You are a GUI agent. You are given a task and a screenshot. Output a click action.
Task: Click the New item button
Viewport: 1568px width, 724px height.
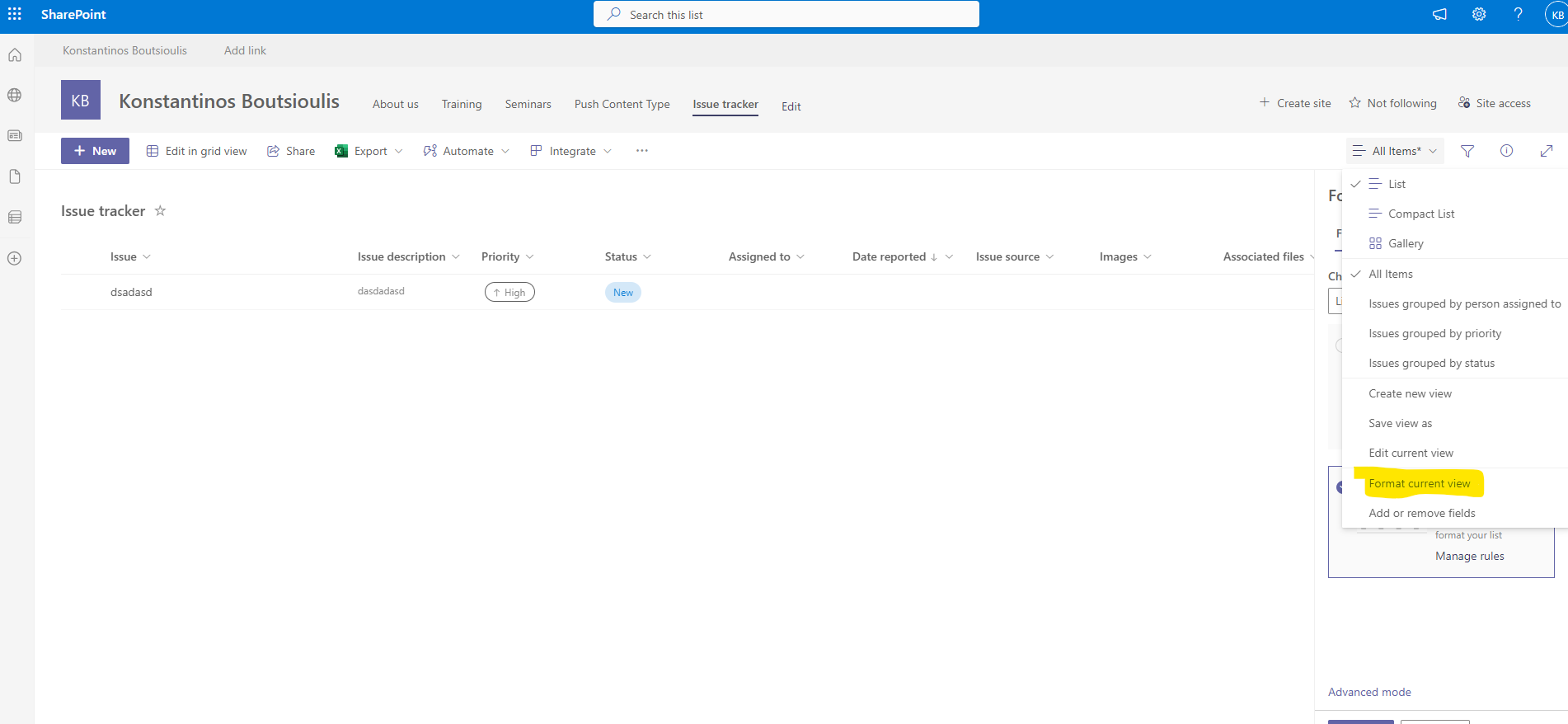point(95,151)
